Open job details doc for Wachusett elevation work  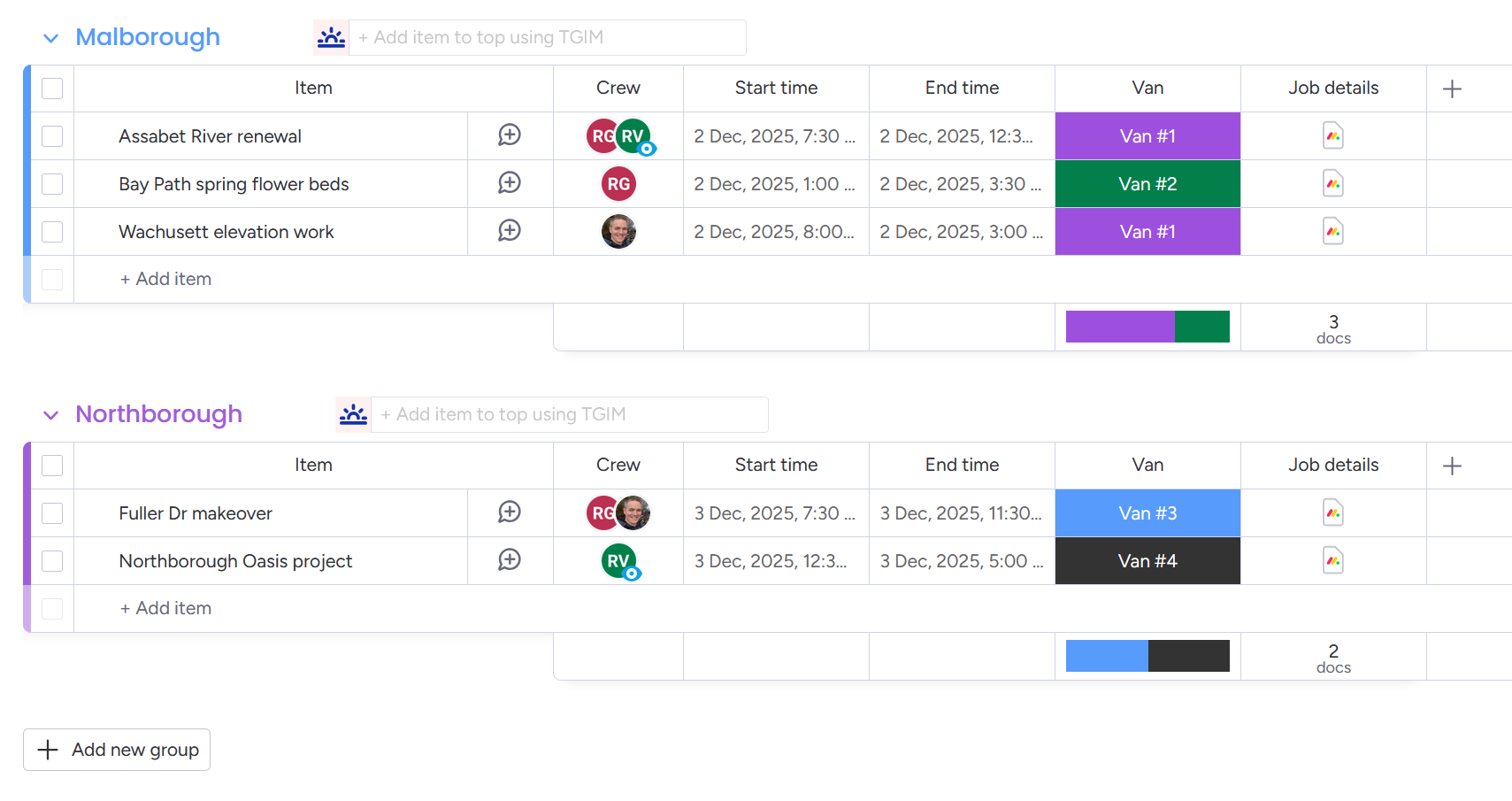[1333, 232]
